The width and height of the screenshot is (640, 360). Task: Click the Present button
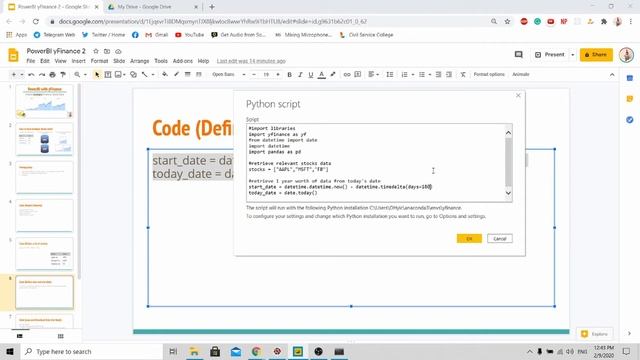point(549,55)
